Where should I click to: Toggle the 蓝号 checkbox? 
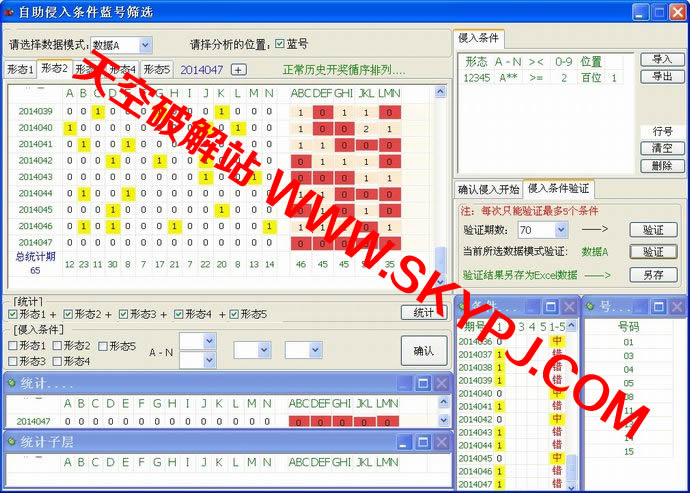(279, 45)
